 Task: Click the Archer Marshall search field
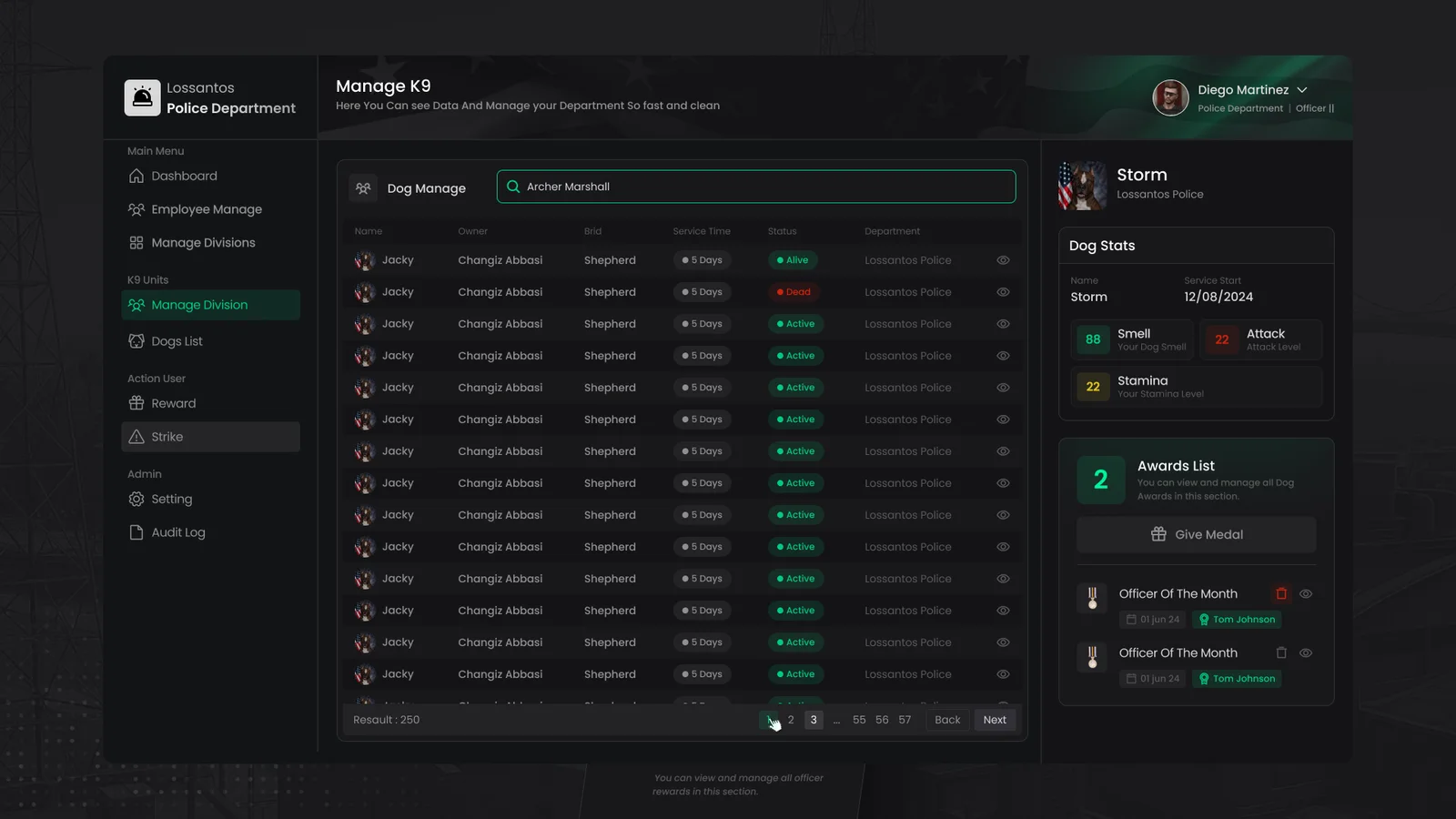(764, 187)
